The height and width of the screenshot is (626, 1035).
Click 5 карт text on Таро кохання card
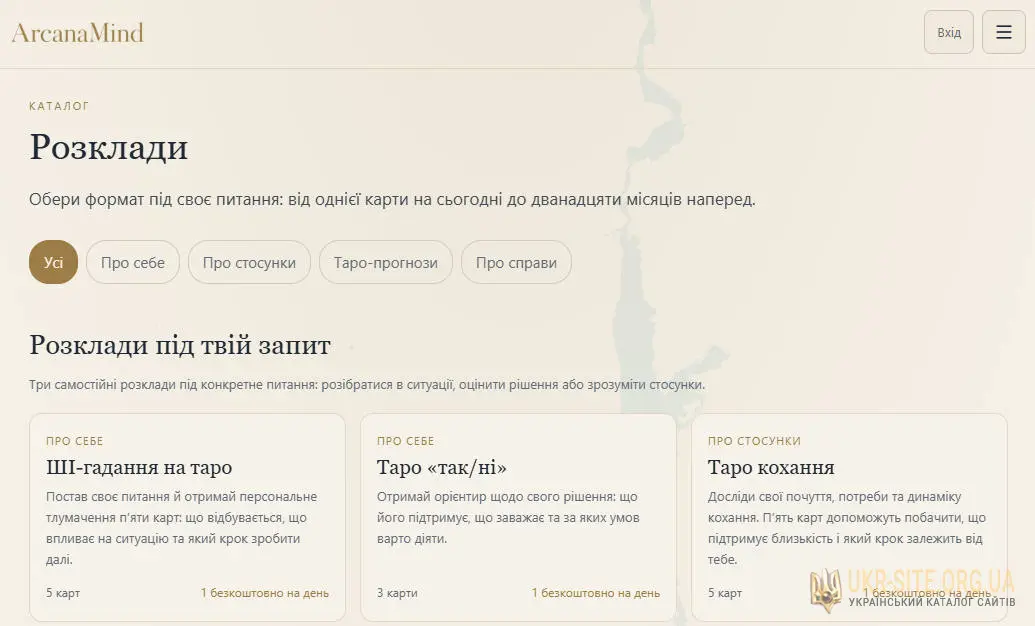click(x=725, y=593)
